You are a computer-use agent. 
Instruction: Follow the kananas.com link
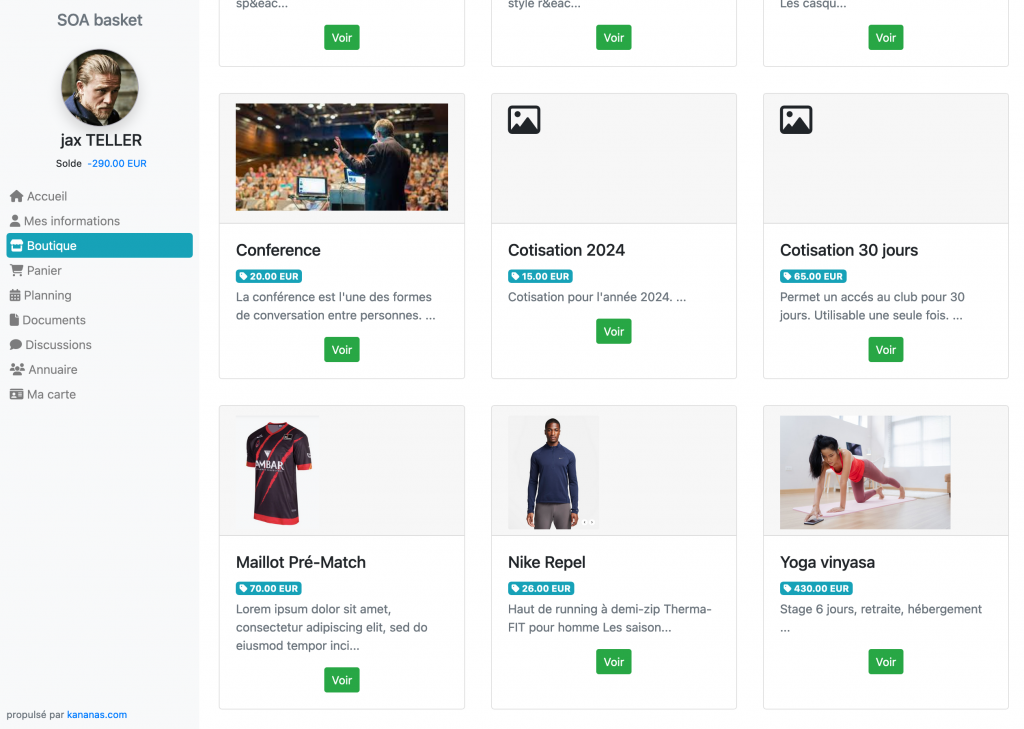[97, 715]
